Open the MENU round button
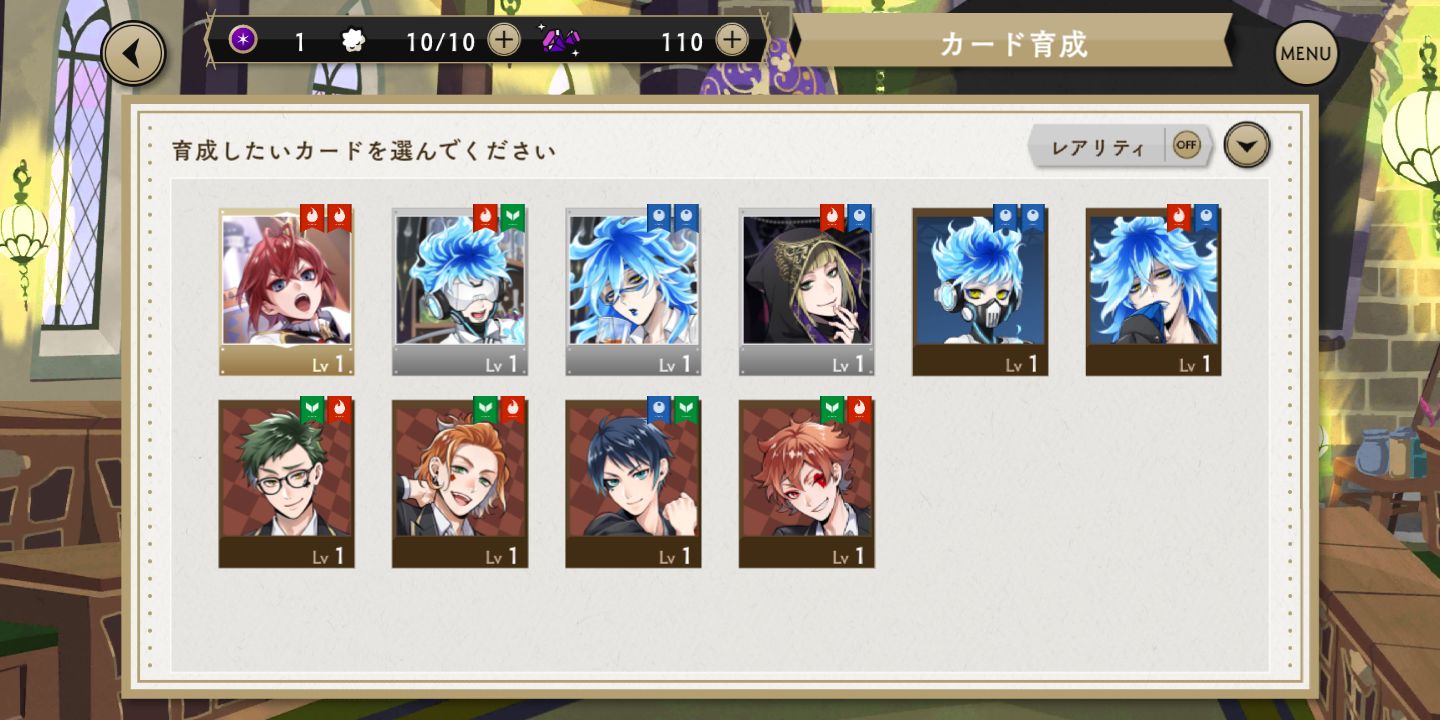The width and height of the screenshot is (1440, 720). click(1306, 53)
